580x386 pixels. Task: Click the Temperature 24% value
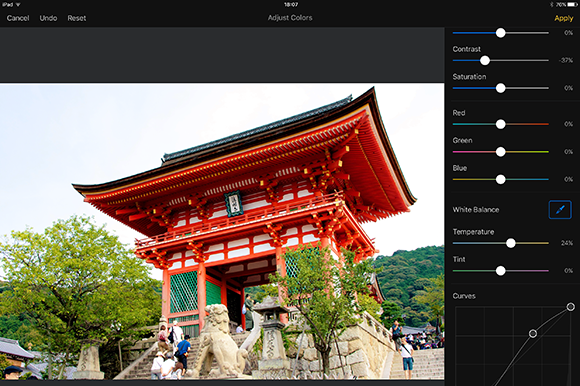[x=567, y=243]
